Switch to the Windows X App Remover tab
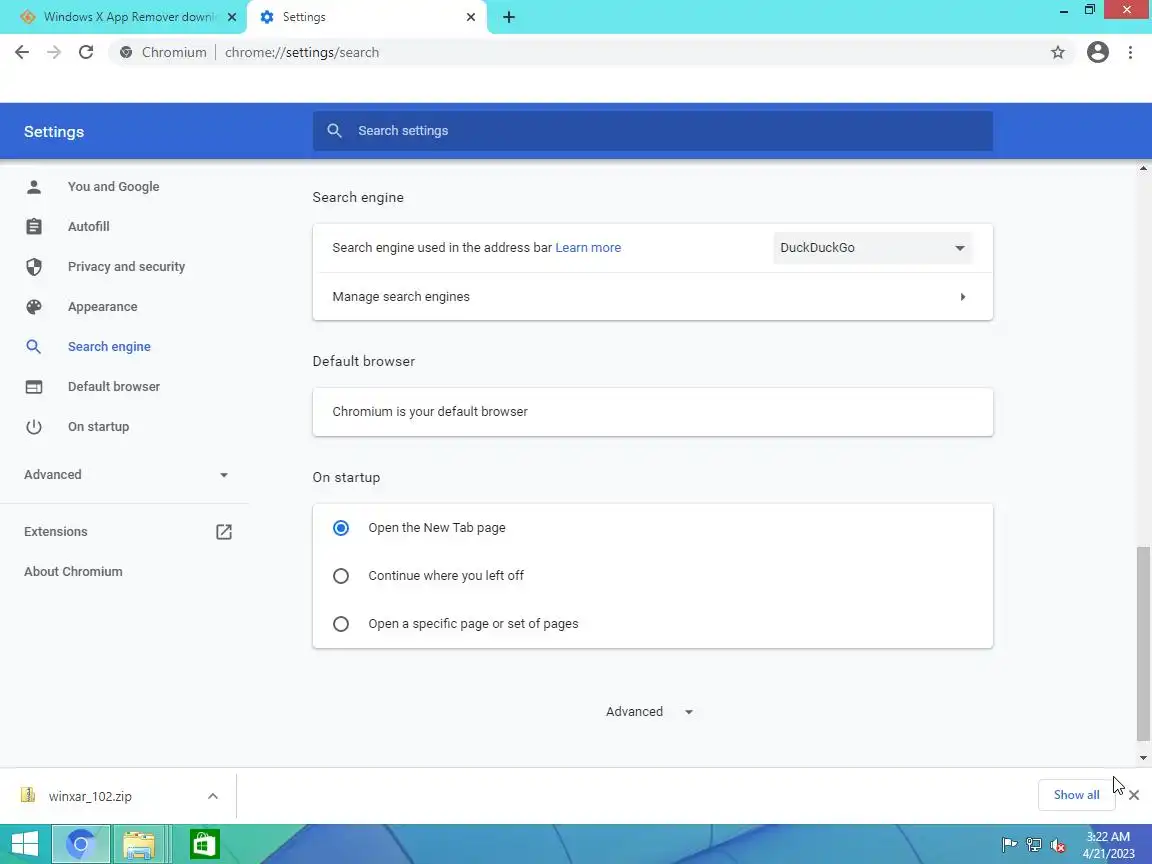Viewport: 1152px width, 864px height. [x=123, y=17]
